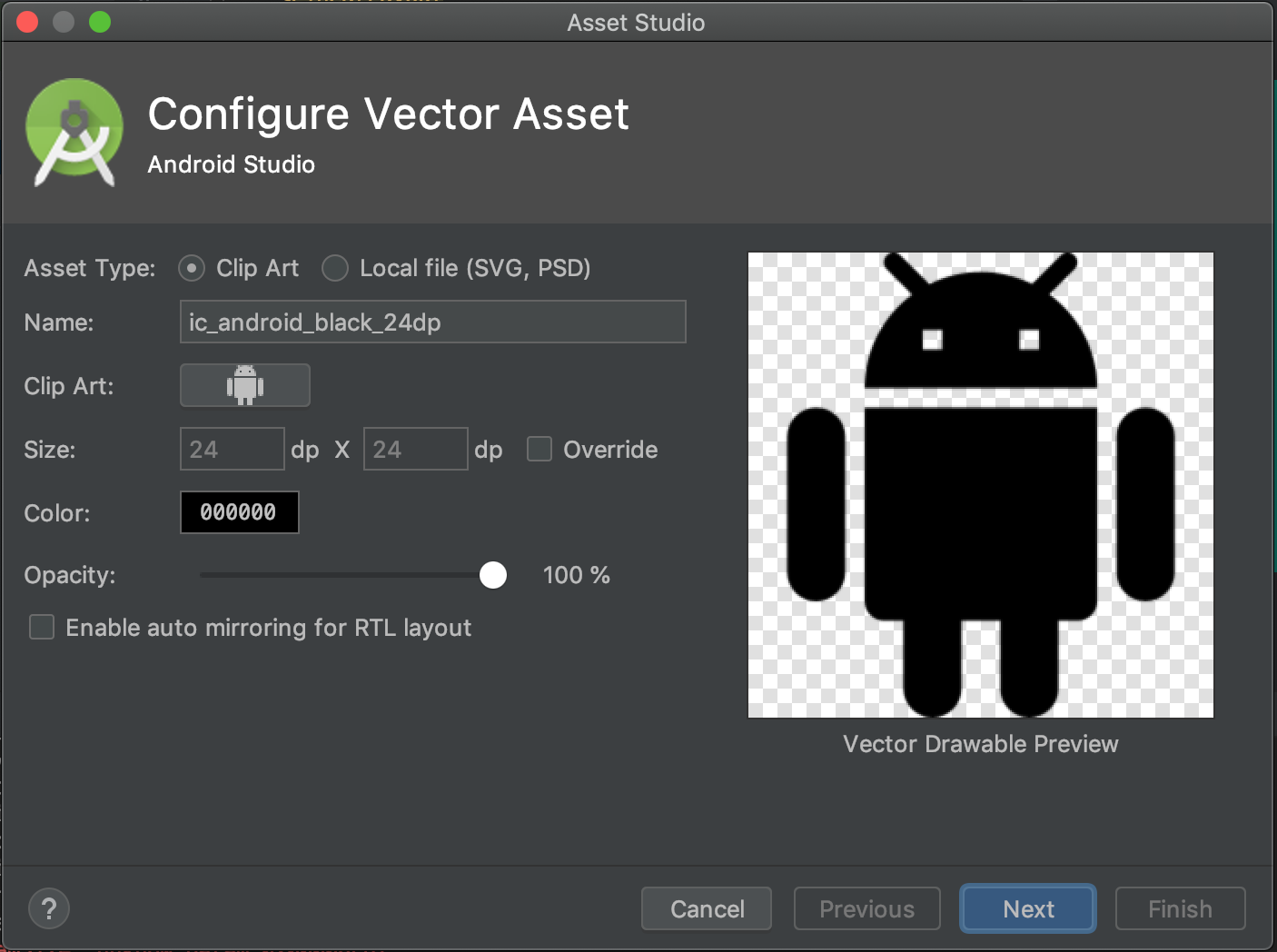Image resolution: width=1277 pixels, height=952 pixels.
Task: Click the Opacity slider handle
Action: [493, 575]
